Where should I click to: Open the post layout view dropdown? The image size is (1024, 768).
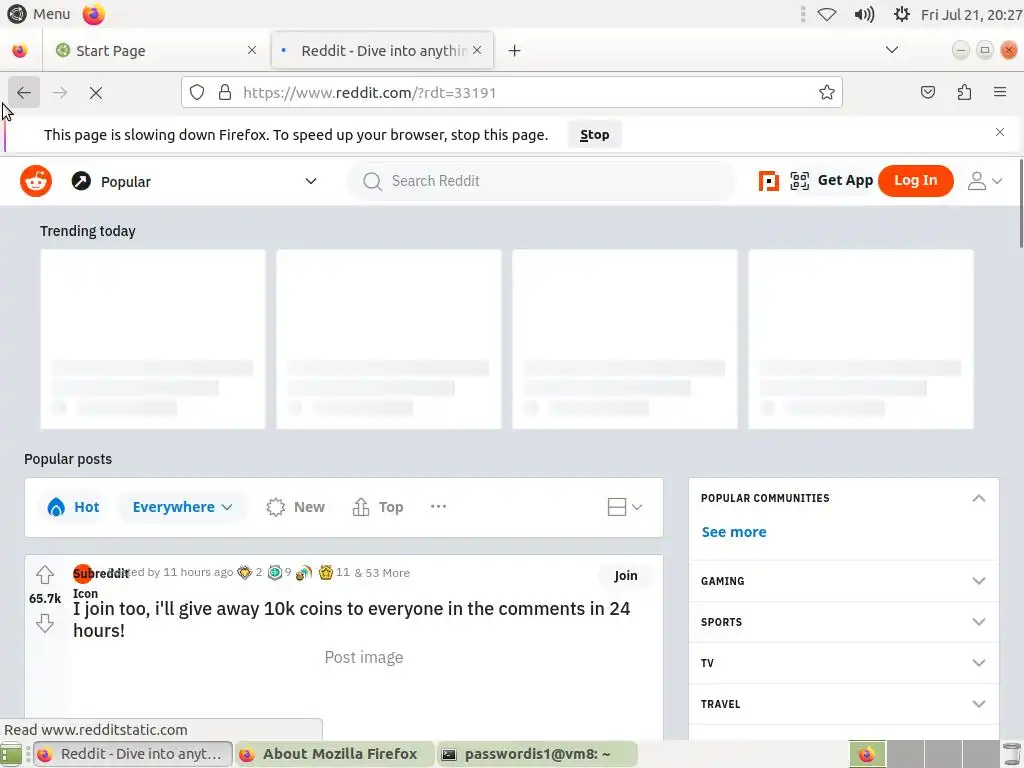[x=624, y=507]
